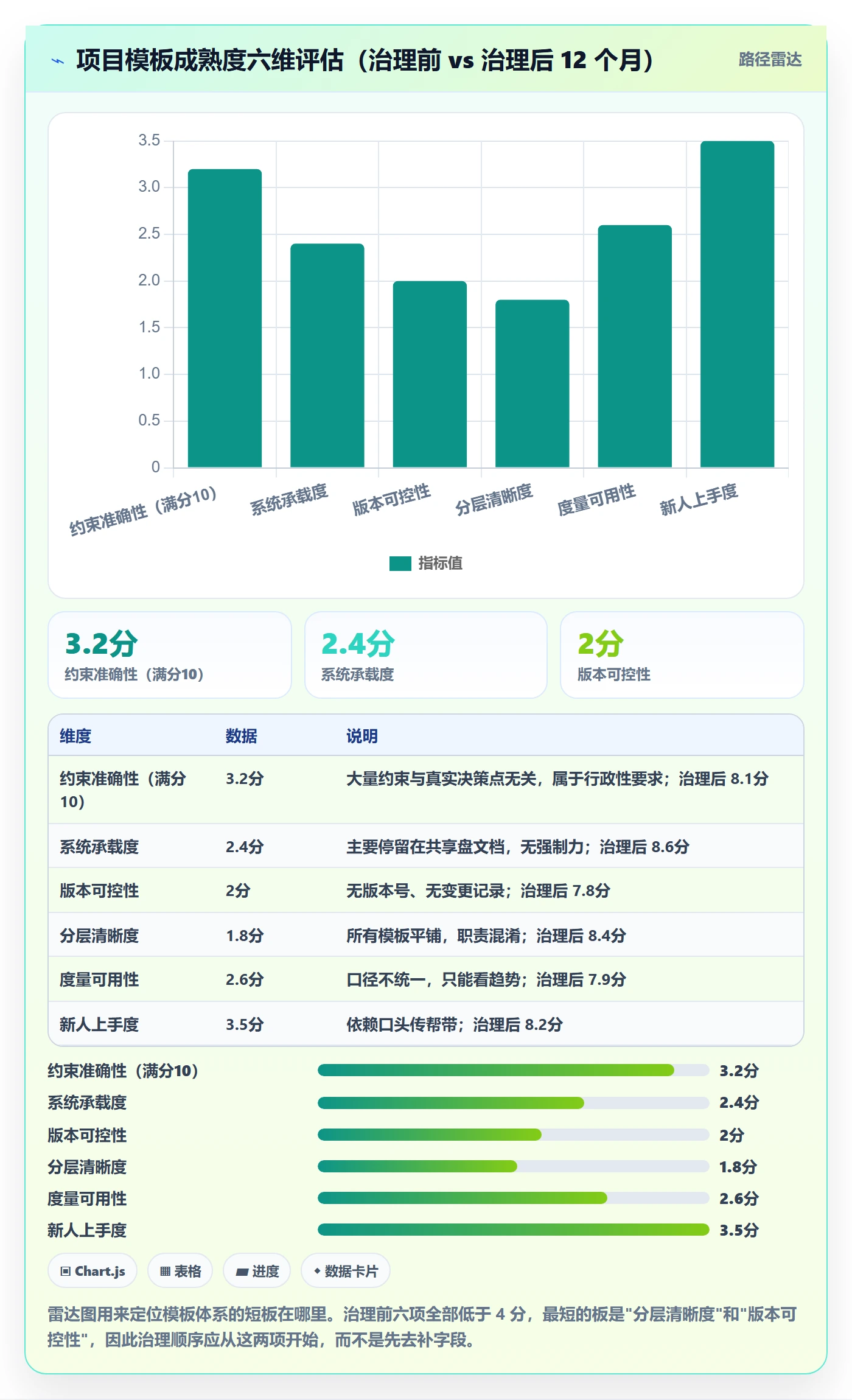Click the 数据 column header
Image resolution: width=852 pixels, height=1400 pixels.
242,736
